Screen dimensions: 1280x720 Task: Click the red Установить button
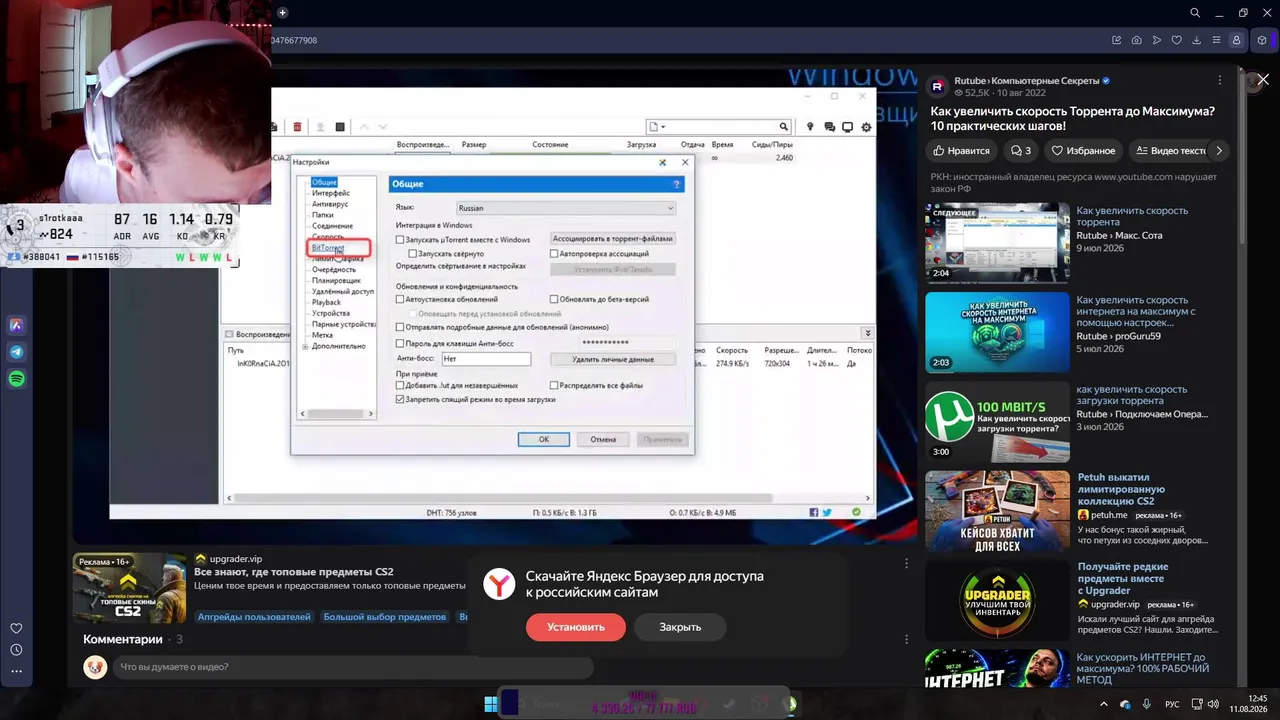coord(576,627)
